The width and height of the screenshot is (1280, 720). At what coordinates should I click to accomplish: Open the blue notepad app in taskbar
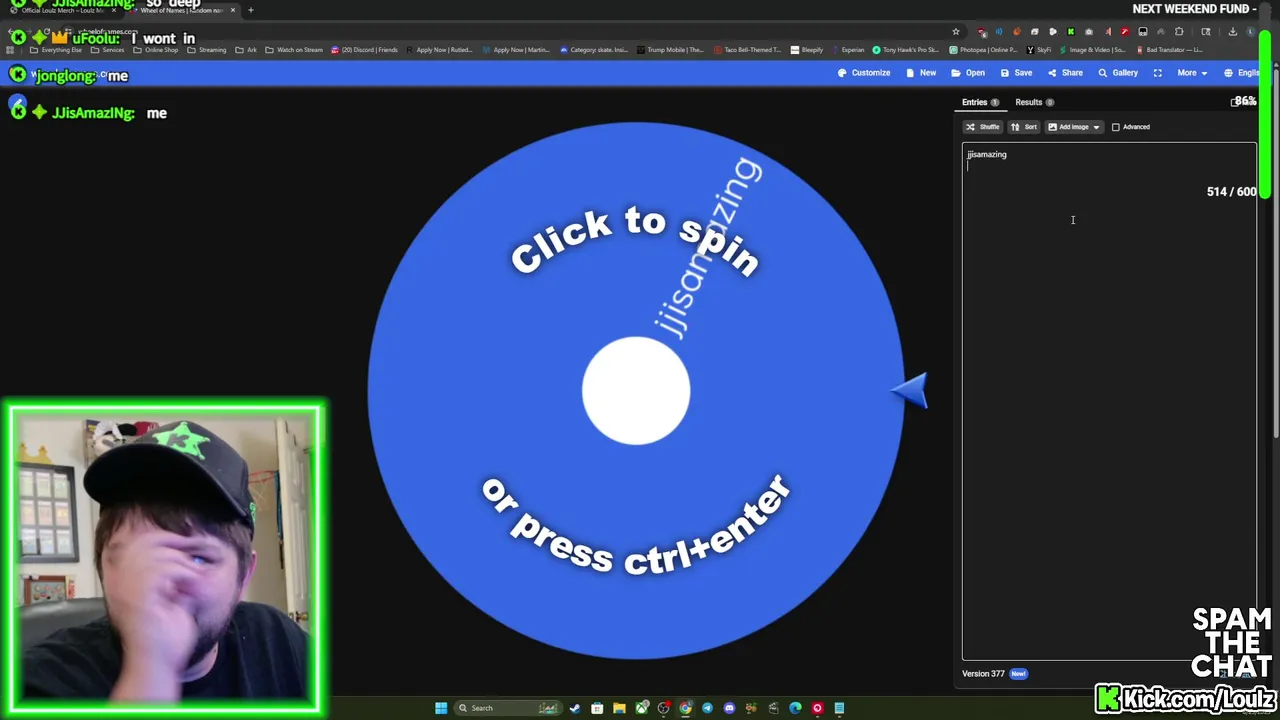point(839,708)
